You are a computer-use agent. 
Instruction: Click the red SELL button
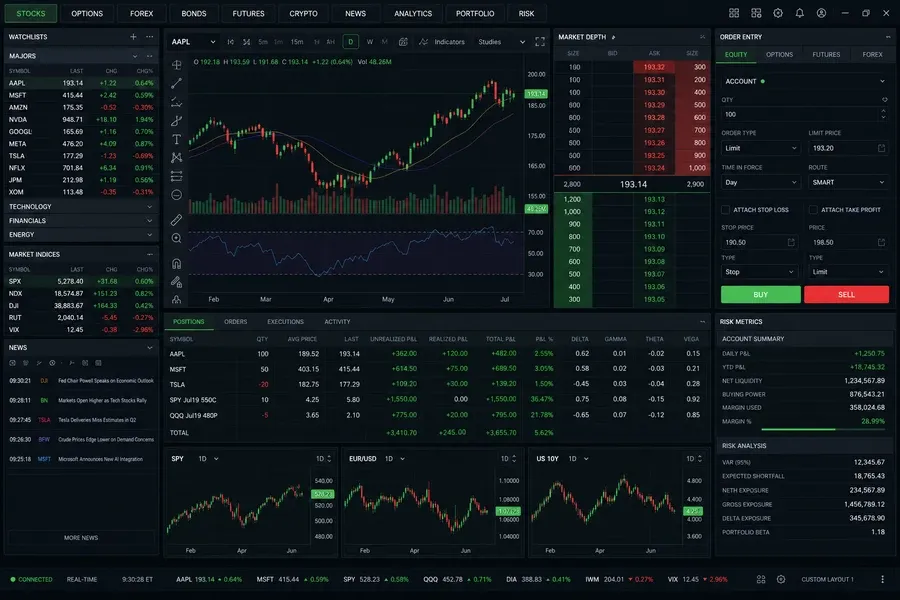(846, 295)
